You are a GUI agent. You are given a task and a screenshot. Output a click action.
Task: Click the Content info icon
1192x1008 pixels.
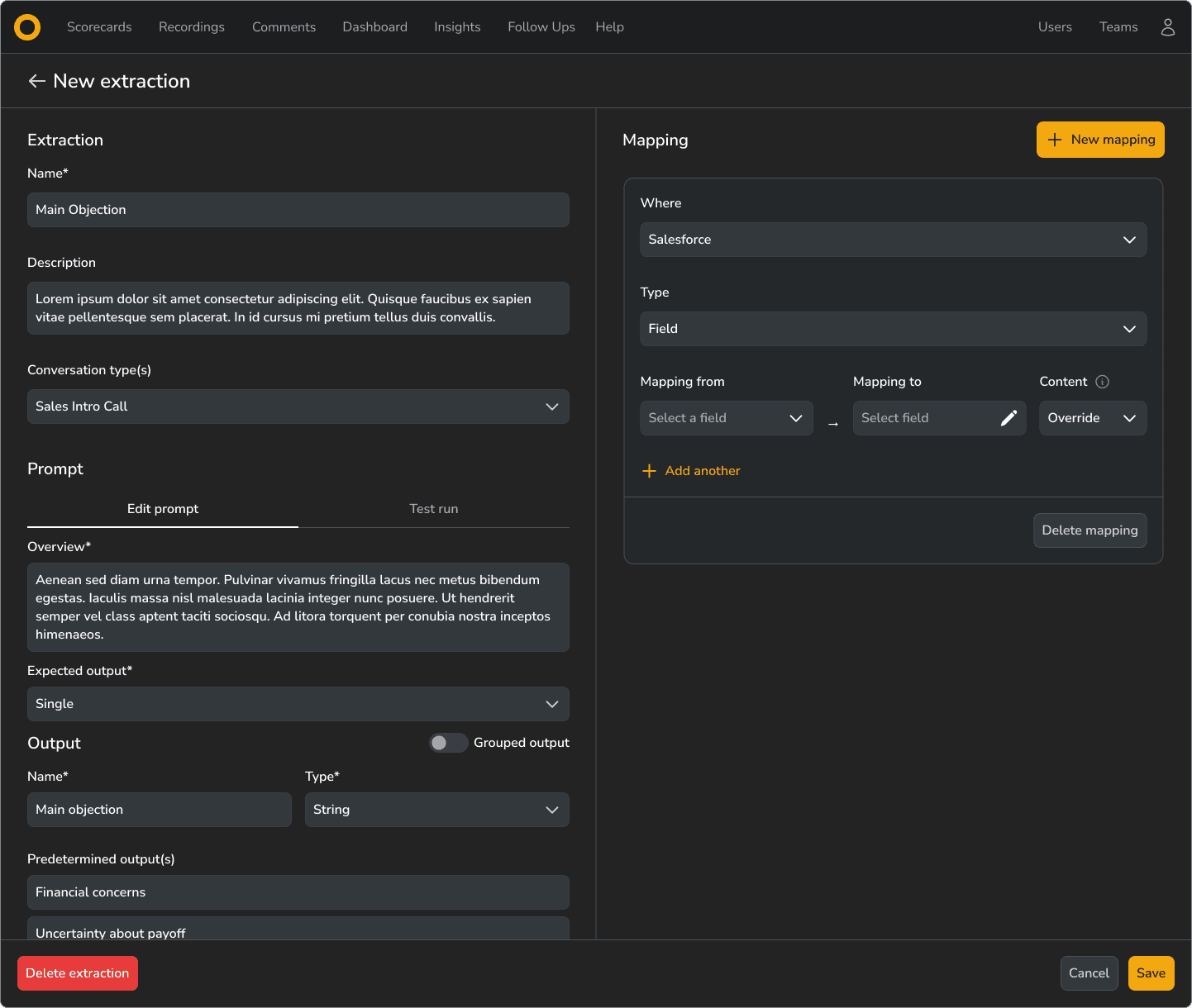[1102, 382]
